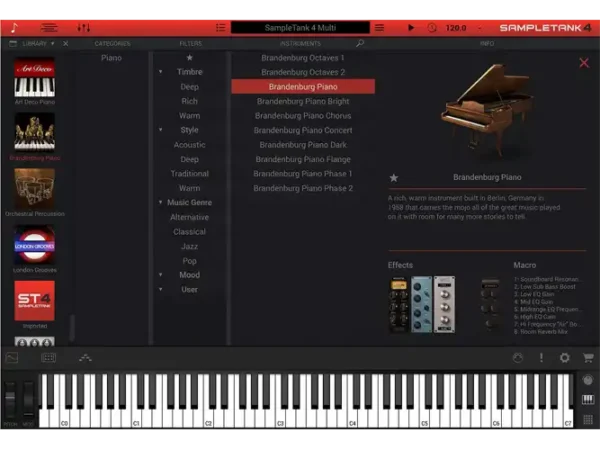Click macro entry Room Reverb Mix

click(x=541, y=332)
